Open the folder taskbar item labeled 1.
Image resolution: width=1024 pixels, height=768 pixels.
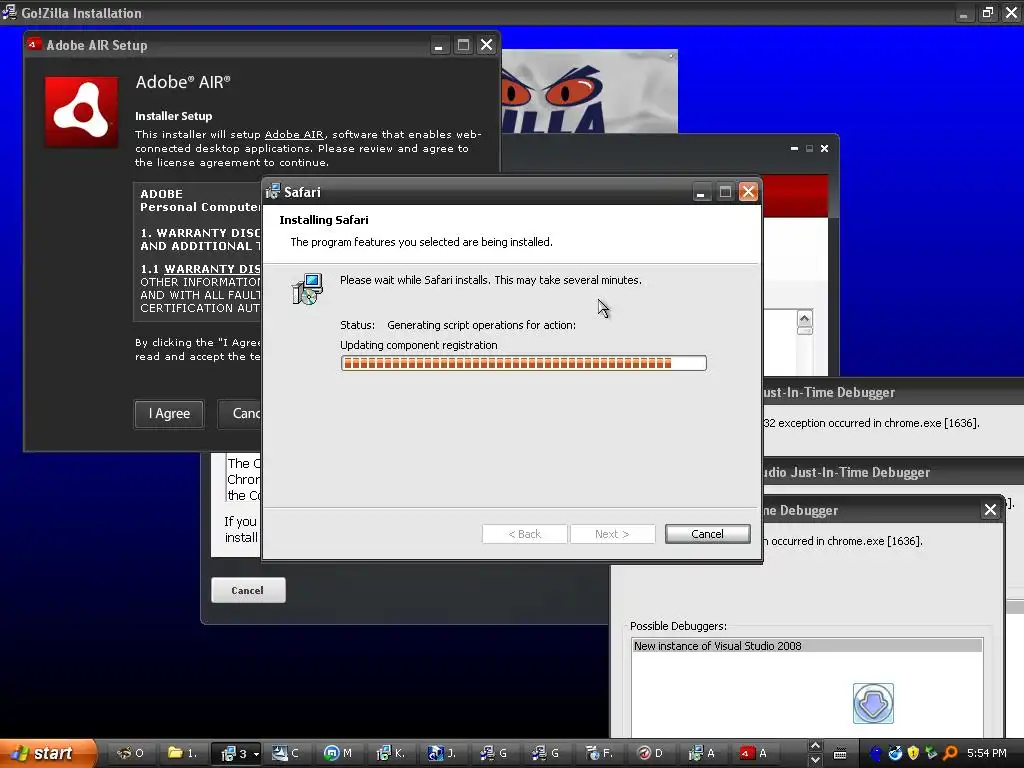point(182,753)
